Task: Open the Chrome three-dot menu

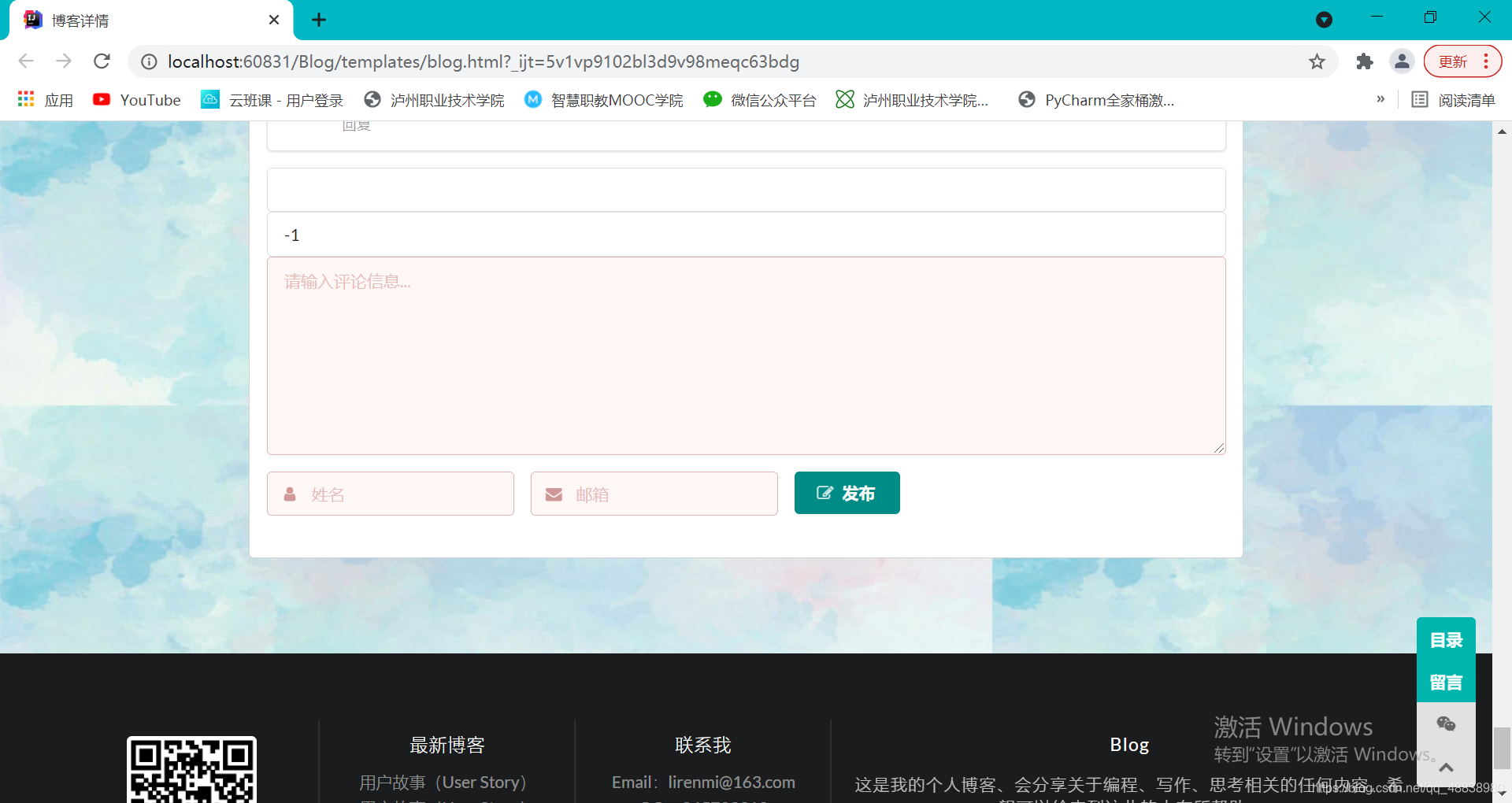Action: pos(1486,61)
